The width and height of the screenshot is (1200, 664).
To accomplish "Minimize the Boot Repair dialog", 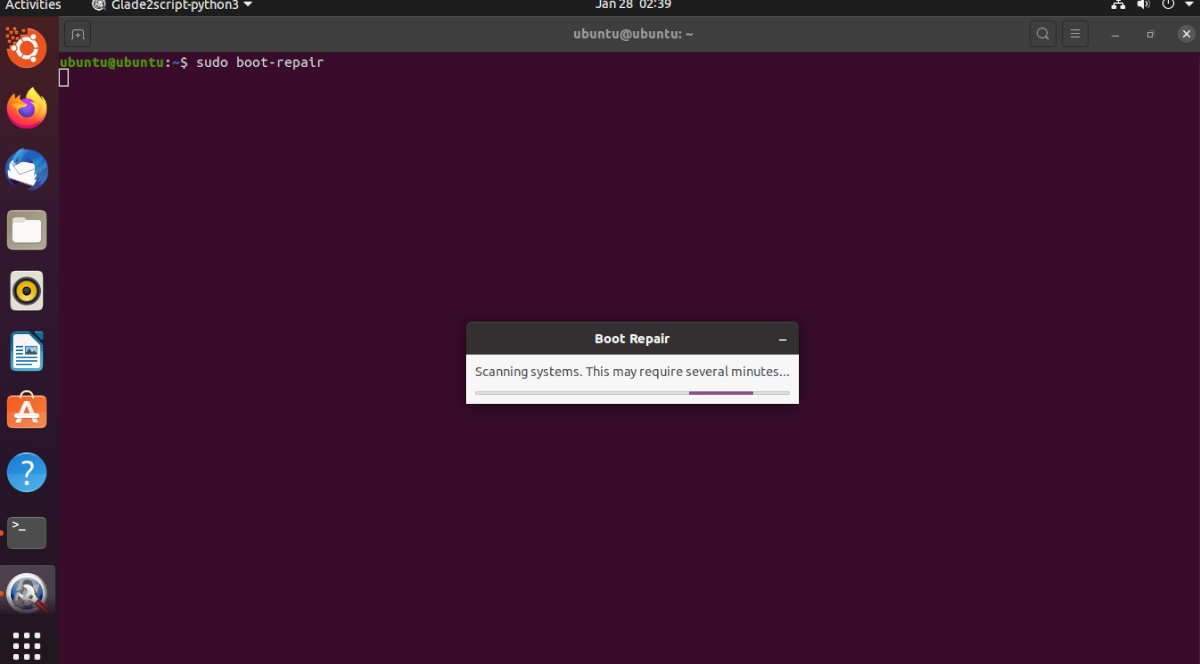I will pos(782,340).
